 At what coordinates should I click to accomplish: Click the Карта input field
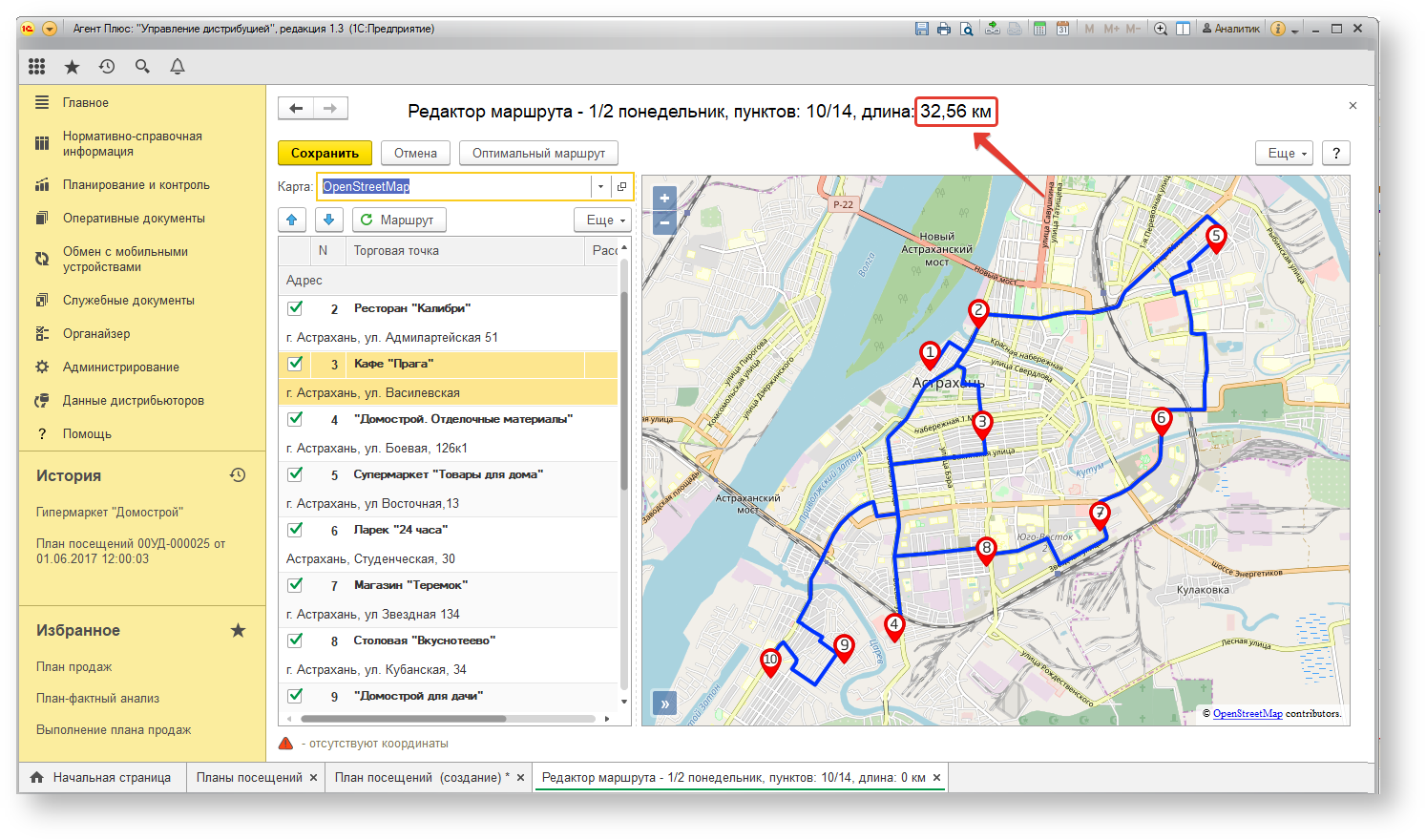tap(455, 186)
